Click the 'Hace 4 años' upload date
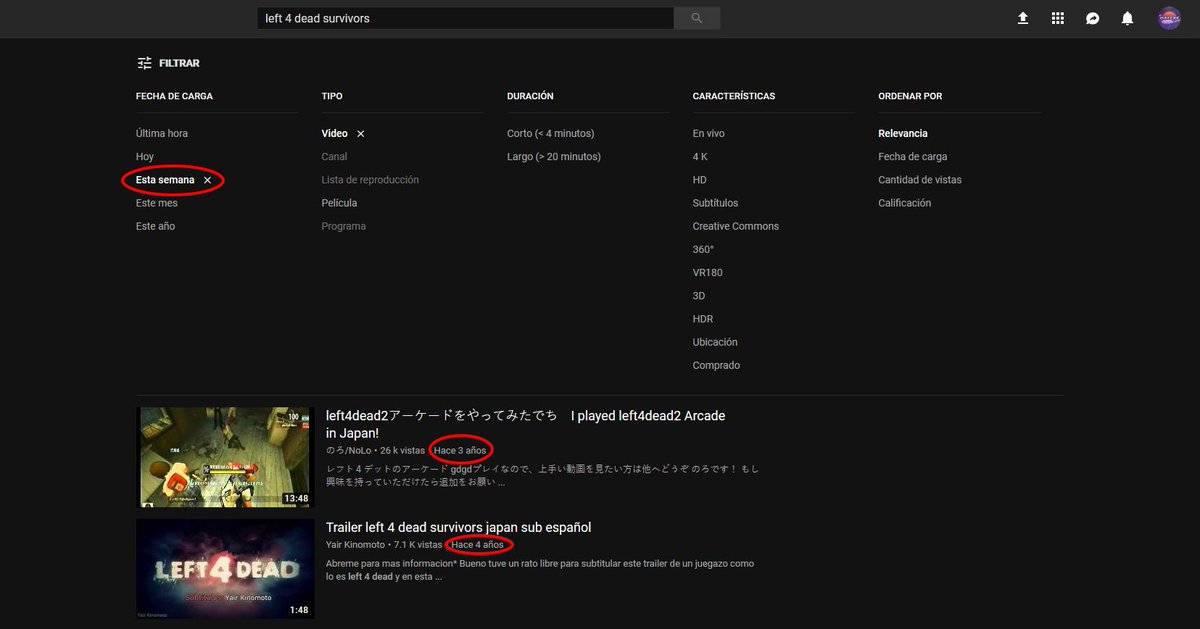 (x=478, y=545)
